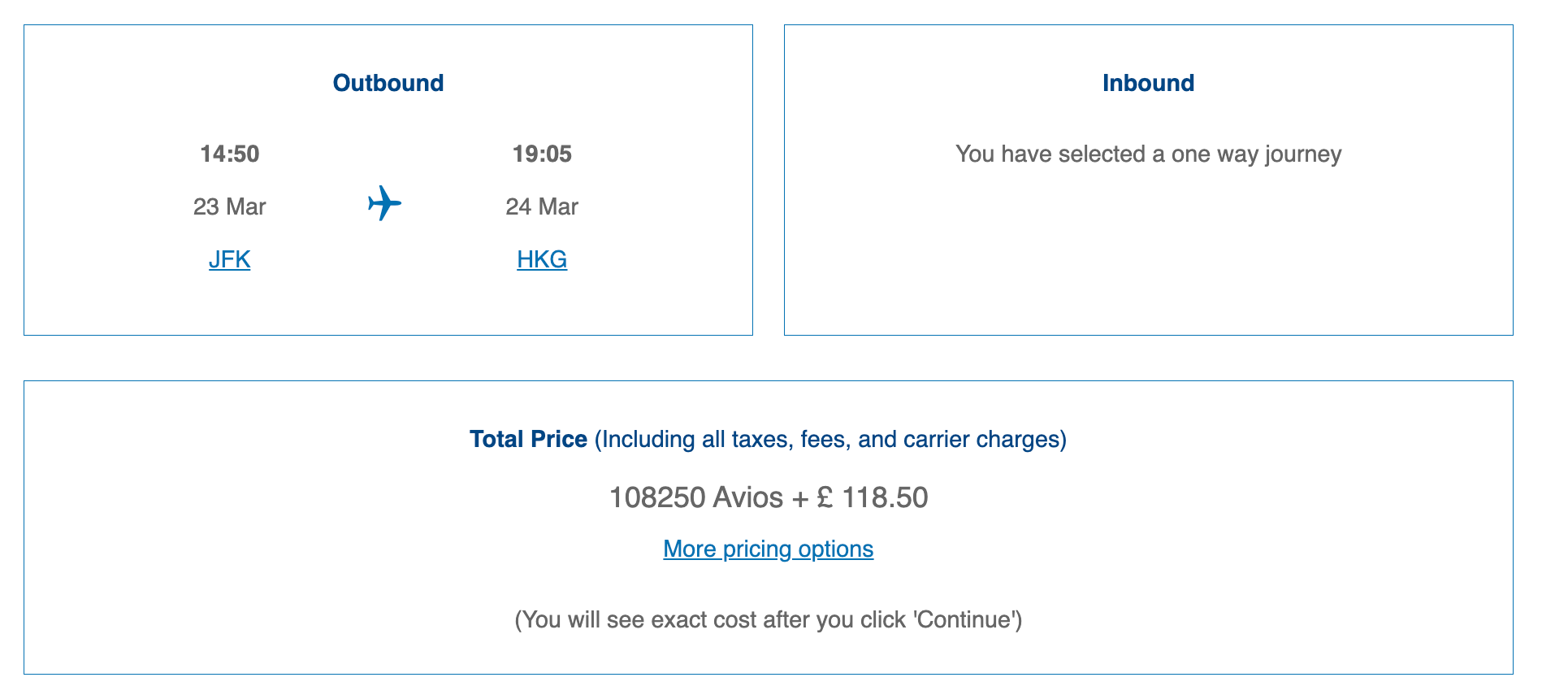The width and height of the screenshot is (1568, 699).
Task: Expand pricing details via More pricing options
Action: click(x=768, y=549)
